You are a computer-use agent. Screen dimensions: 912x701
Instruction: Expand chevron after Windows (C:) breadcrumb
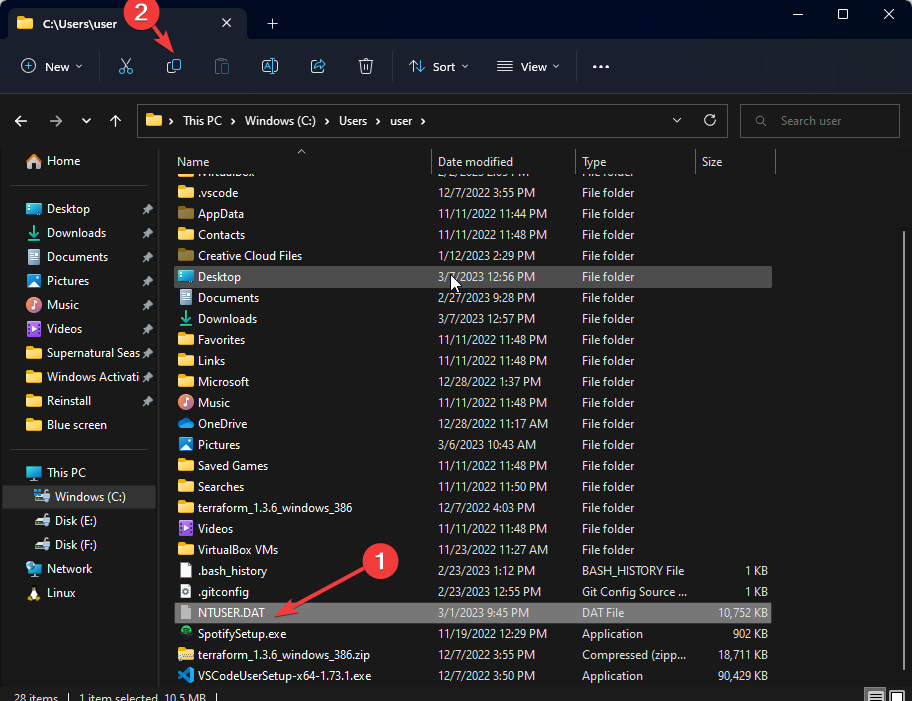327,121
